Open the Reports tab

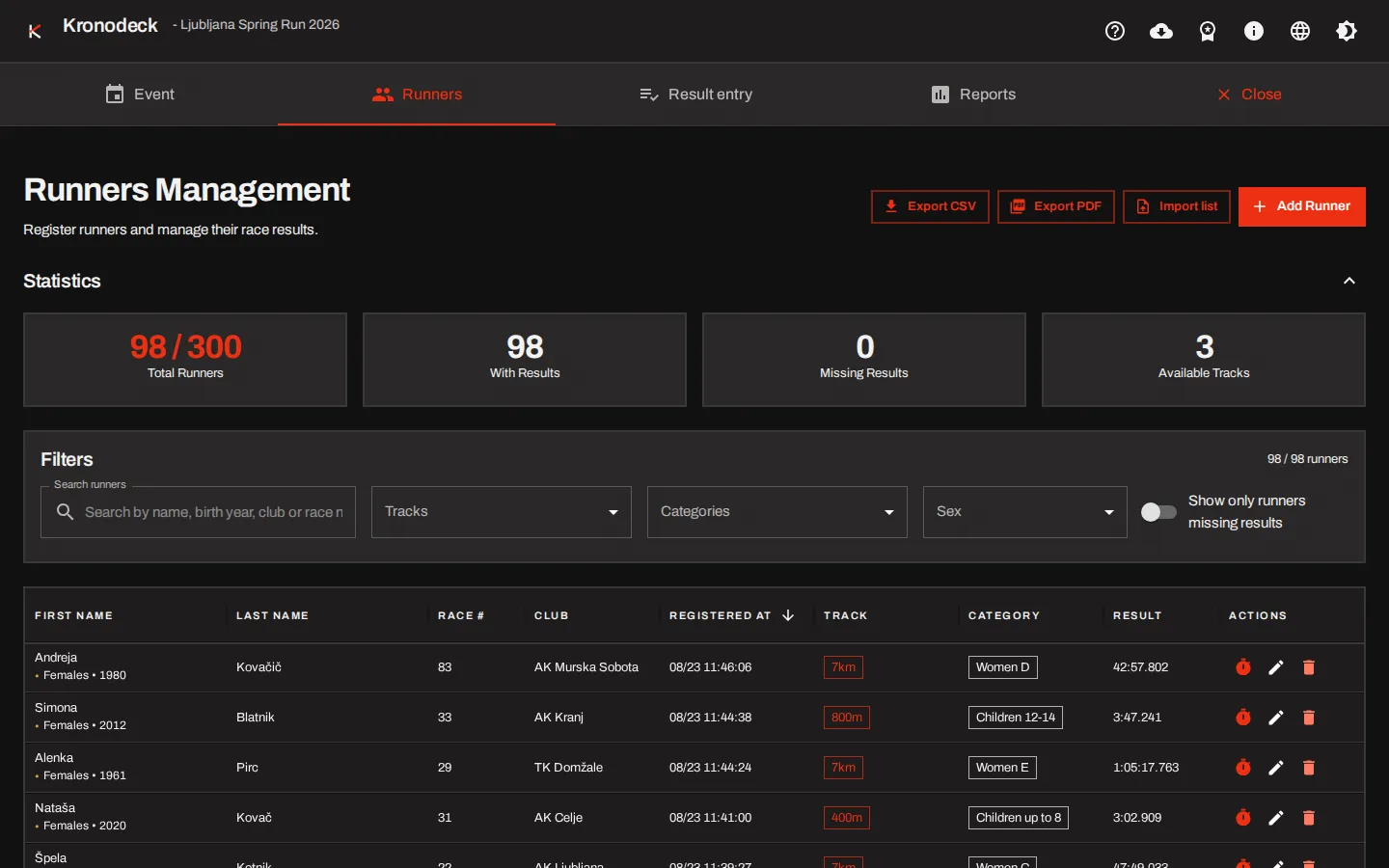pyautogui.click(x=972, y=95)
